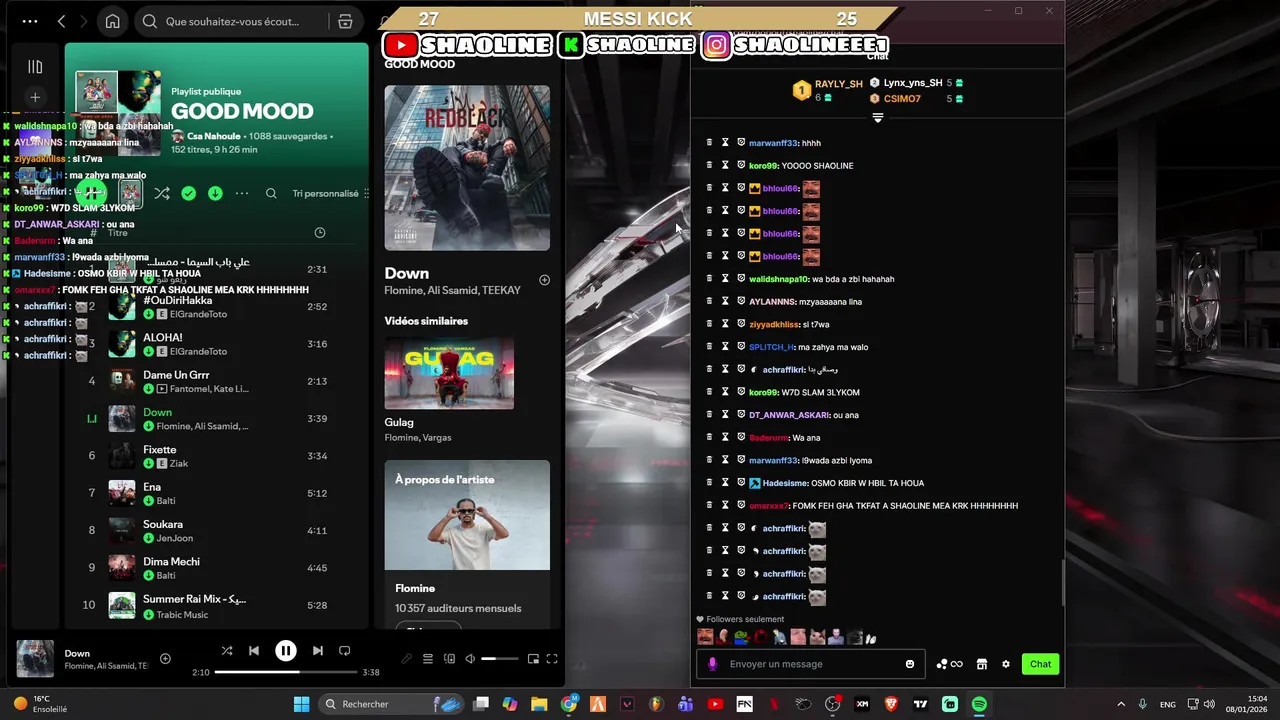Click username 'koro99' on 'YOOOO SHAOLINE' message
This screenshot has width=1280, height=720.
pyautogui.click(x=763, y=166)
